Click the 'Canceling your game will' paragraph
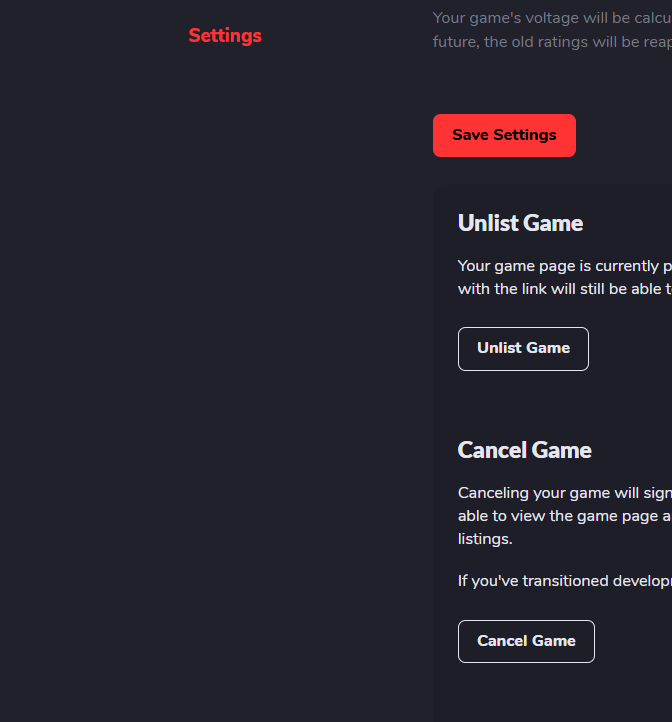Screen dimensions: 672x722 pyautogui.click(x=565, y=516)
